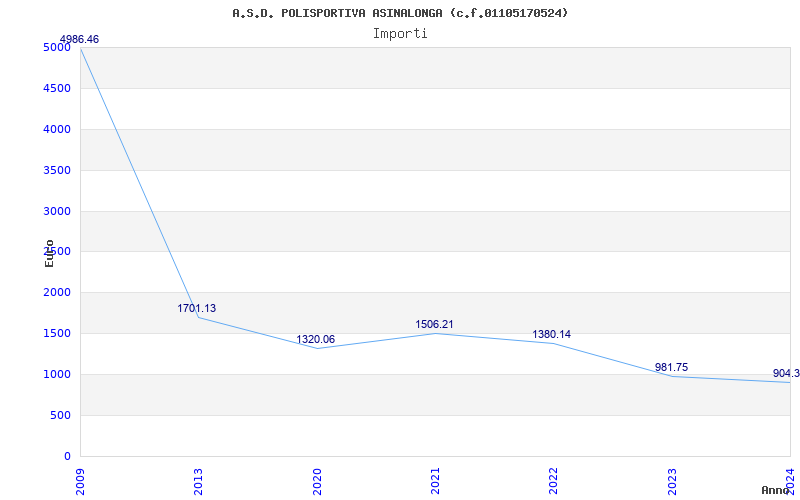Select the 1380.14 data label
This screenshot has height=500, width=800.
pyautogui.click(x=552, y=334)
